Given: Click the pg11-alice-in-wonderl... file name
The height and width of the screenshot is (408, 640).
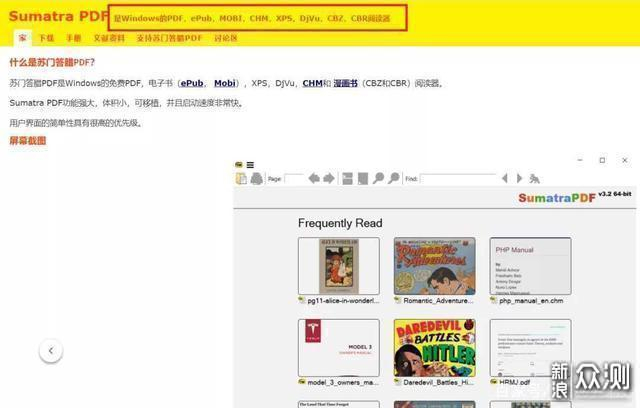Looking at the screenshot, I should point(343,301).
